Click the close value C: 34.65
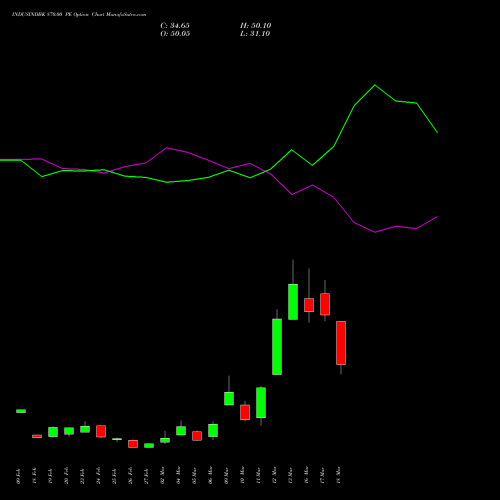Image resolution: width=500 pixels, height=500 pixels. [x=175, y=26]
